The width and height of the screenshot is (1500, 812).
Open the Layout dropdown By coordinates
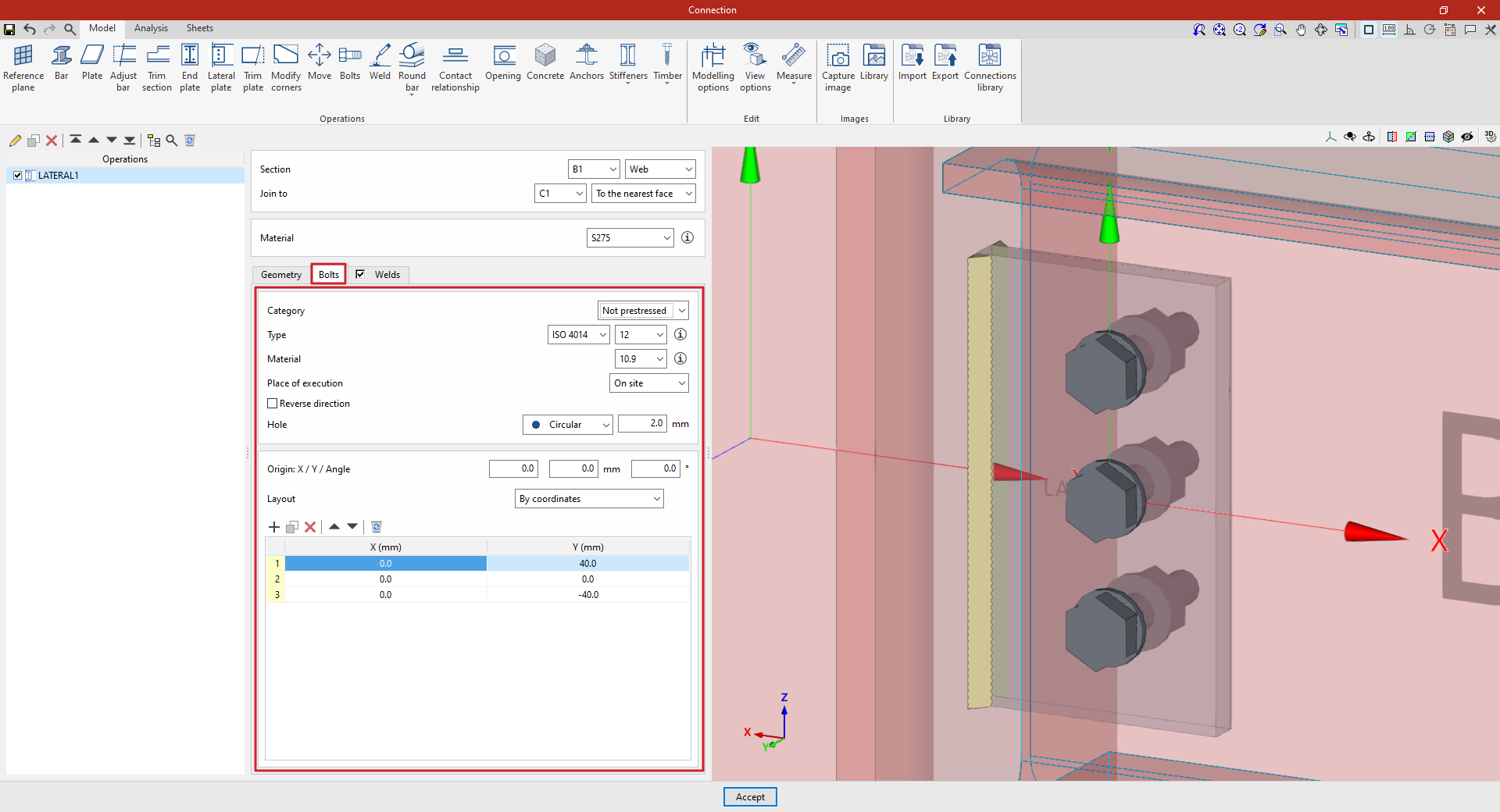click(589, 499)
